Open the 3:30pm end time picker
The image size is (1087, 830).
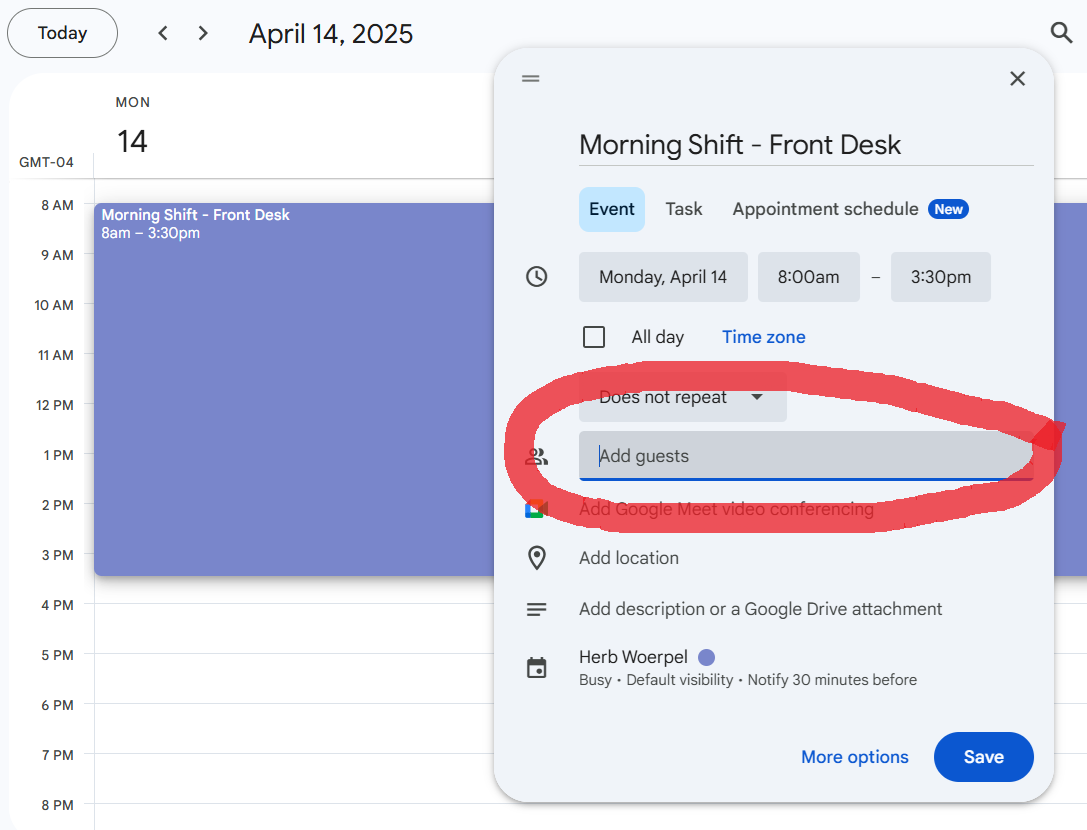coord(940,277)
